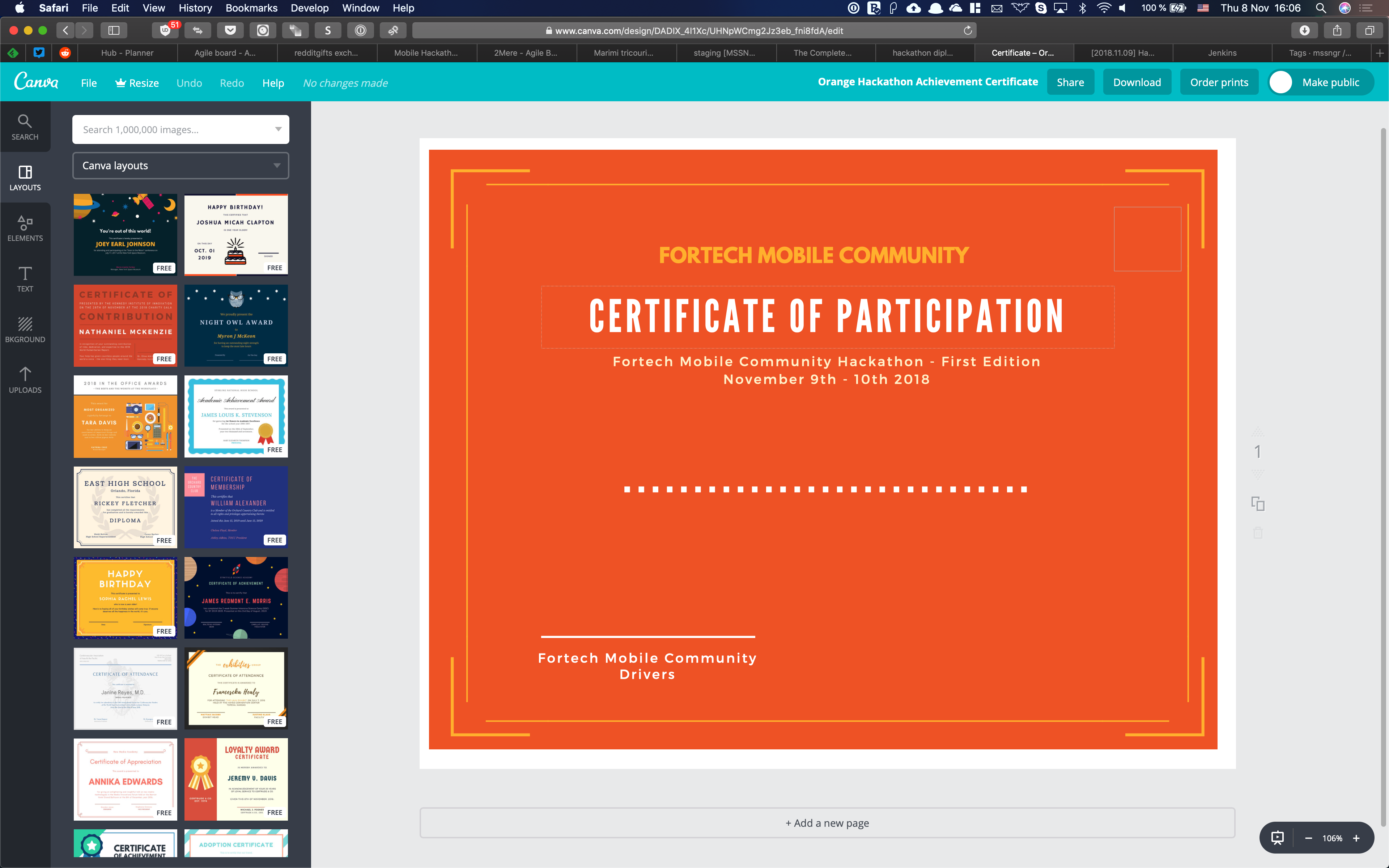Switch to the Jenkins browser tab

(x=1222, y=53)
